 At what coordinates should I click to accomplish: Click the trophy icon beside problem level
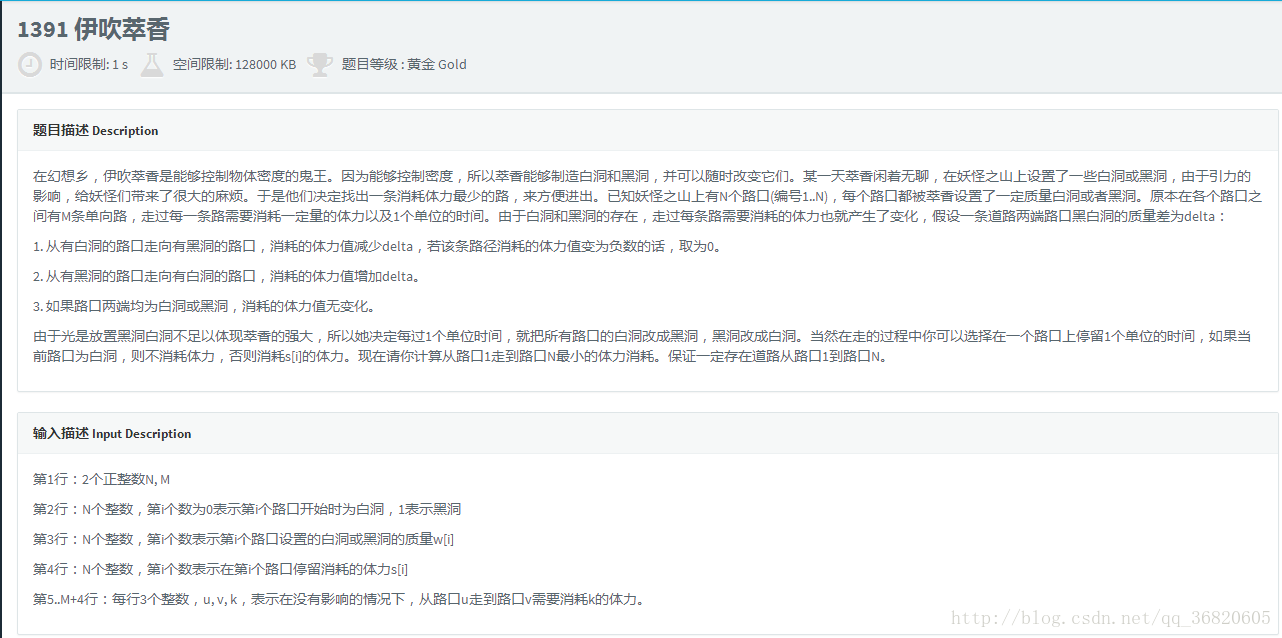click(x=320, y=65)
